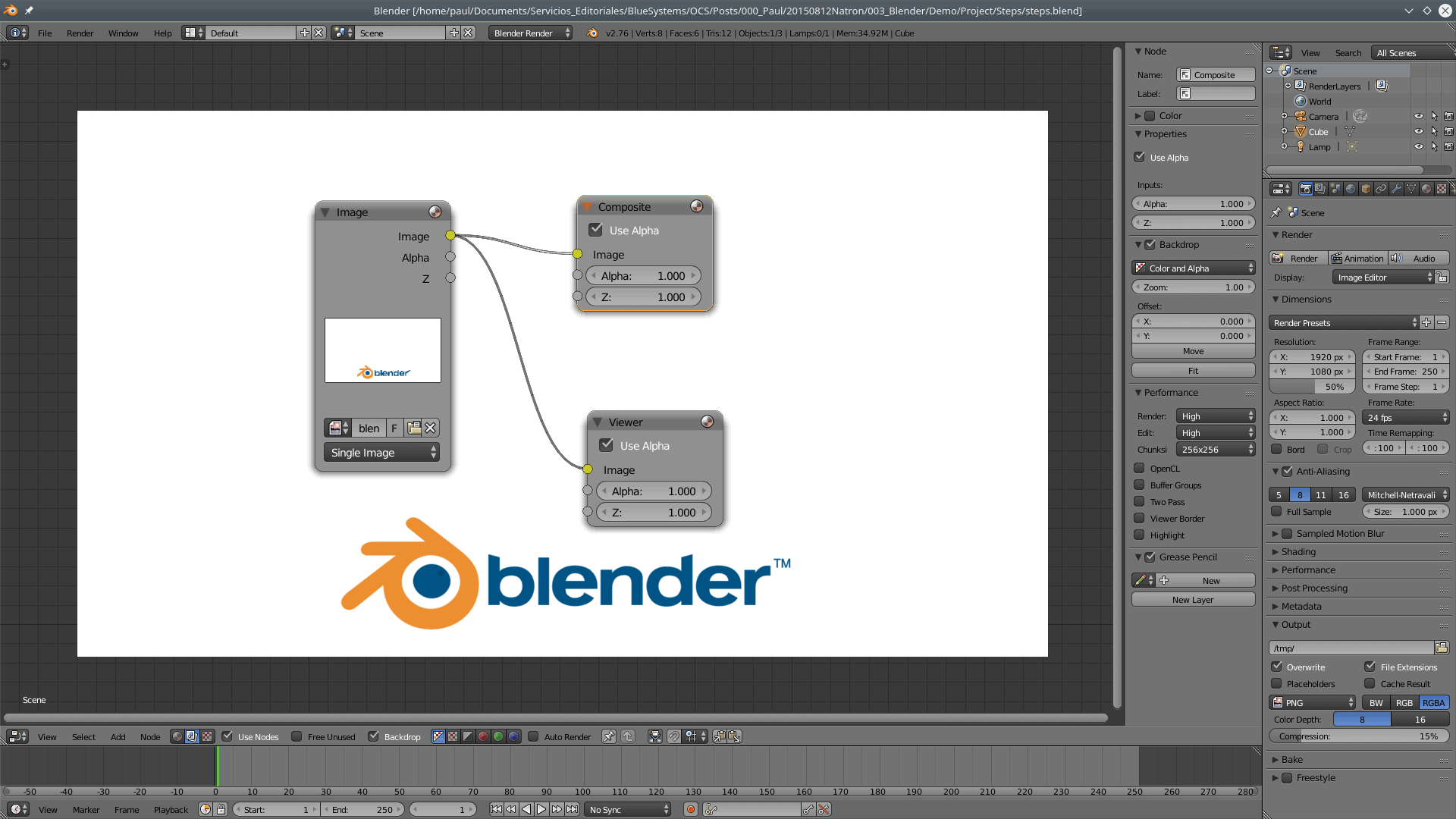The width and height of the screenshot is (1456, 819).
Task: Click the Render menu in menu bar
Action: tap(79, 32)
